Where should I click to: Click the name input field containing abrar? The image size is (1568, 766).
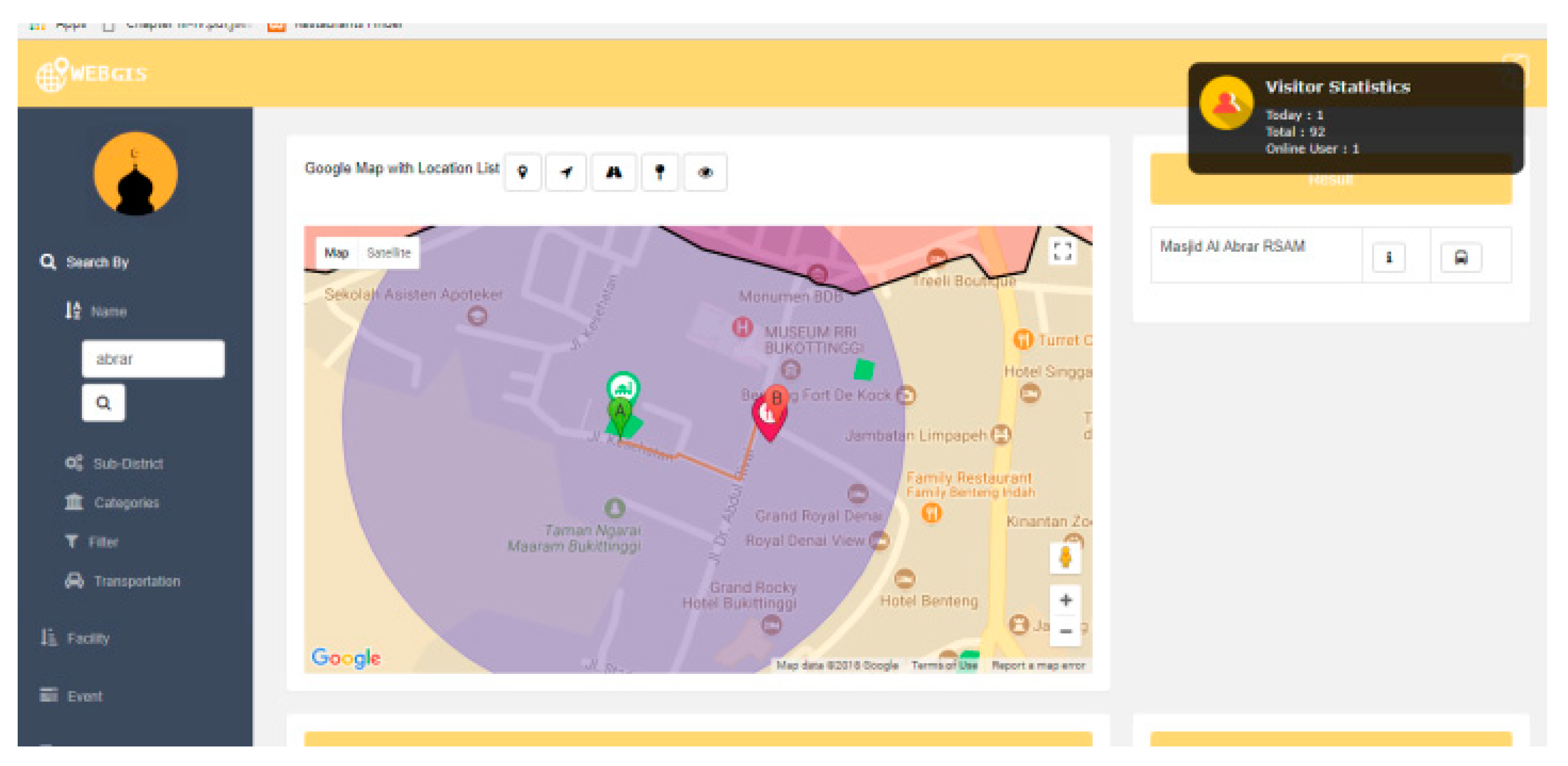[x=153, y=359]
